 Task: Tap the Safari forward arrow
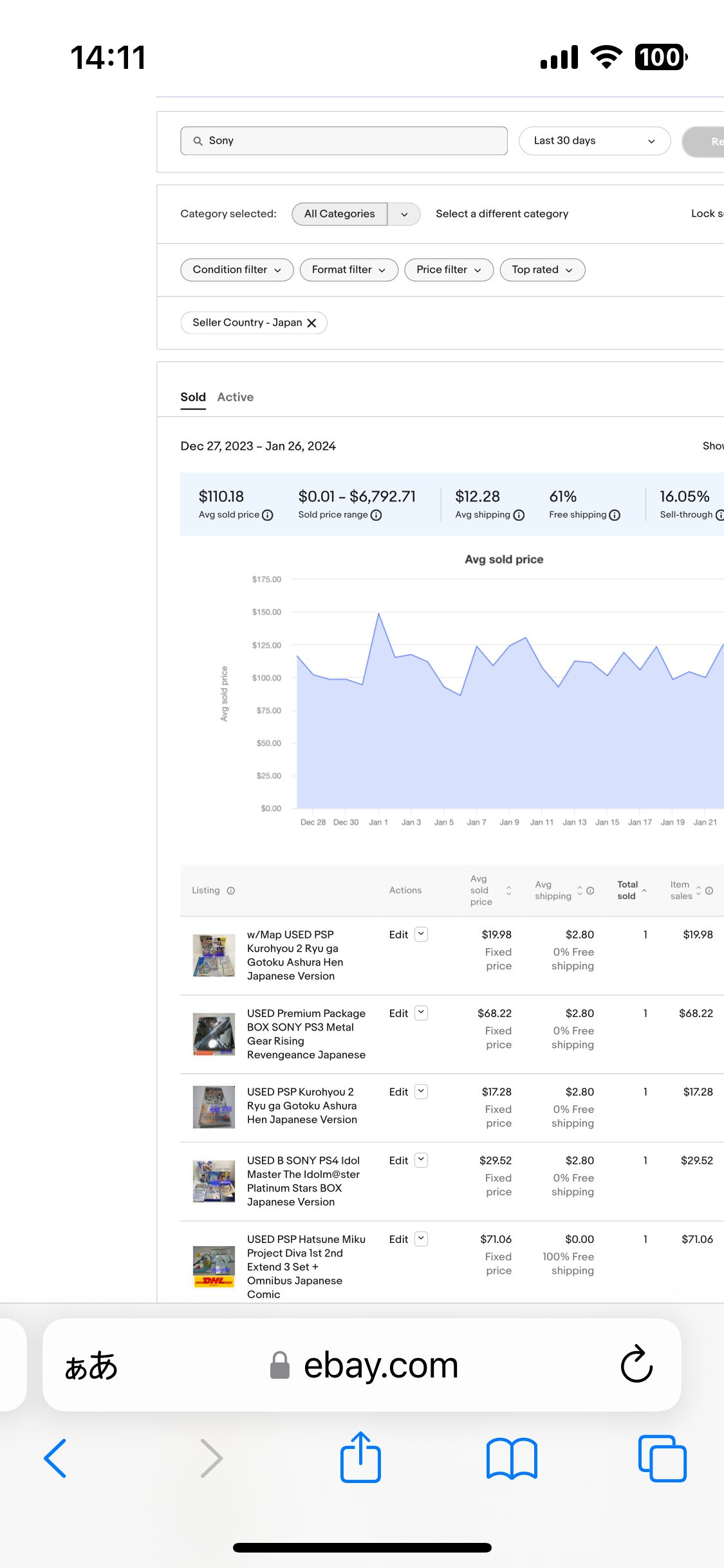tap(211, 1458)
